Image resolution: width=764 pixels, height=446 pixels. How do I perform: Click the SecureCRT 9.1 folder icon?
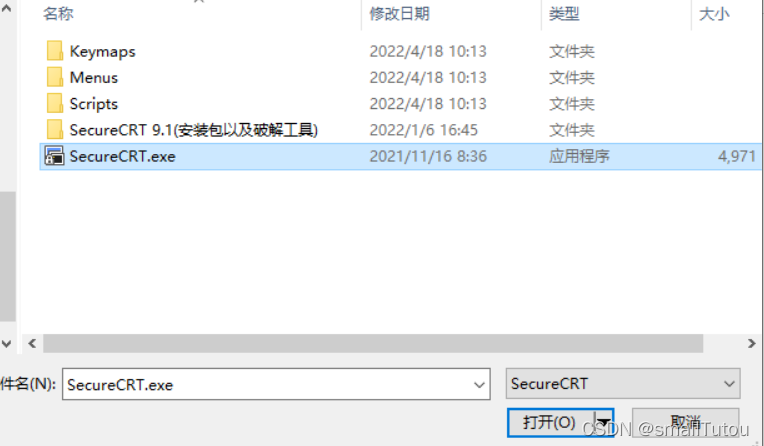click(x=55, y=130)
